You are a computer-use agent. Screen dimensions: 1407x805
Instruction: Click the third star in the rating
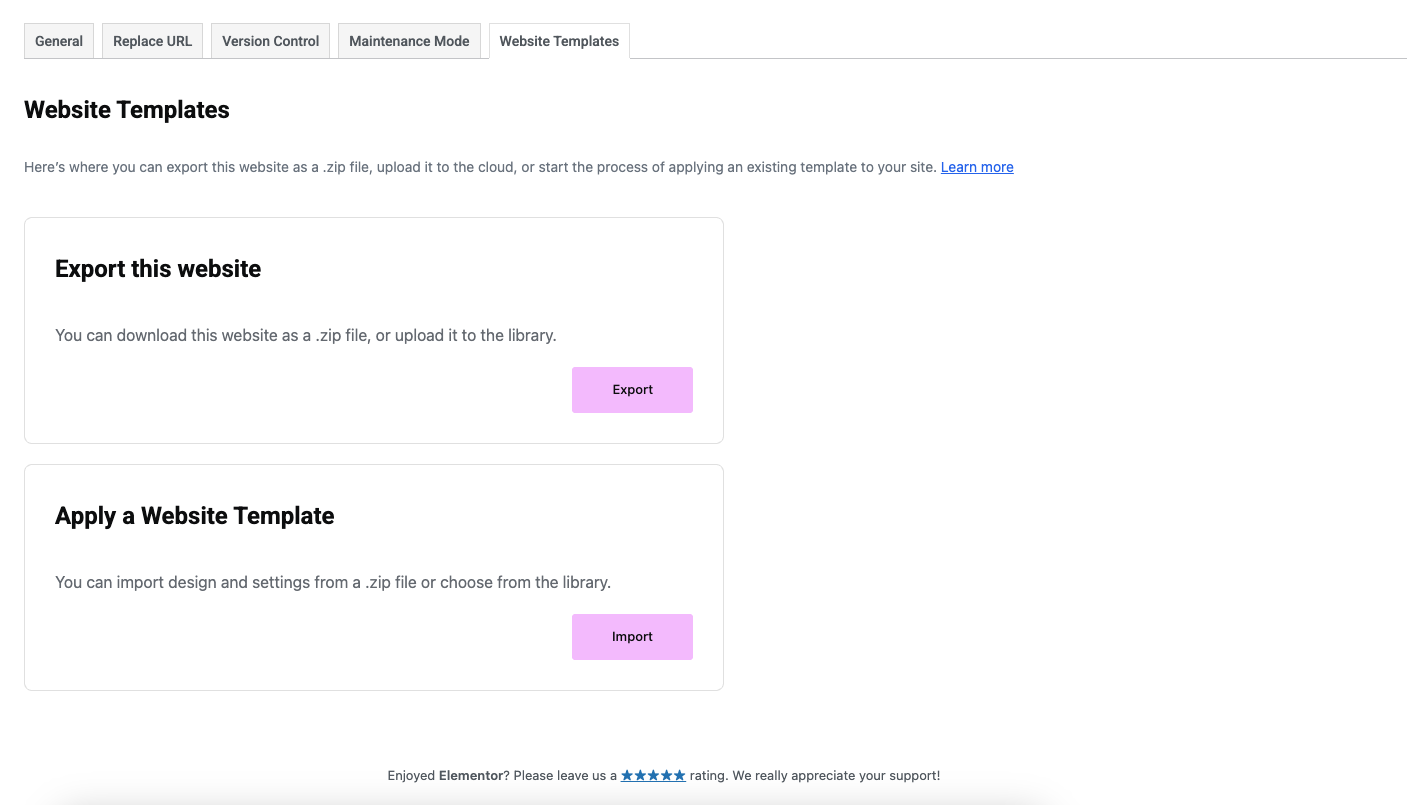pyautogui.click(x=653, y=775)
